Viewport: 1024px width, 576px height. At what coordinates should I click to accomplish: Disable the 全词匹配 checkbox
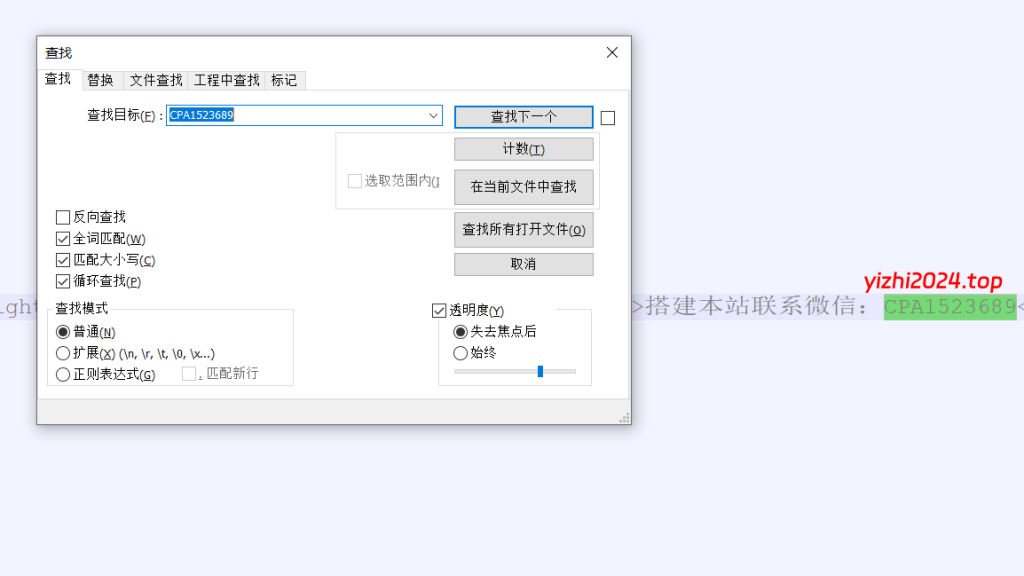point(63,238)
